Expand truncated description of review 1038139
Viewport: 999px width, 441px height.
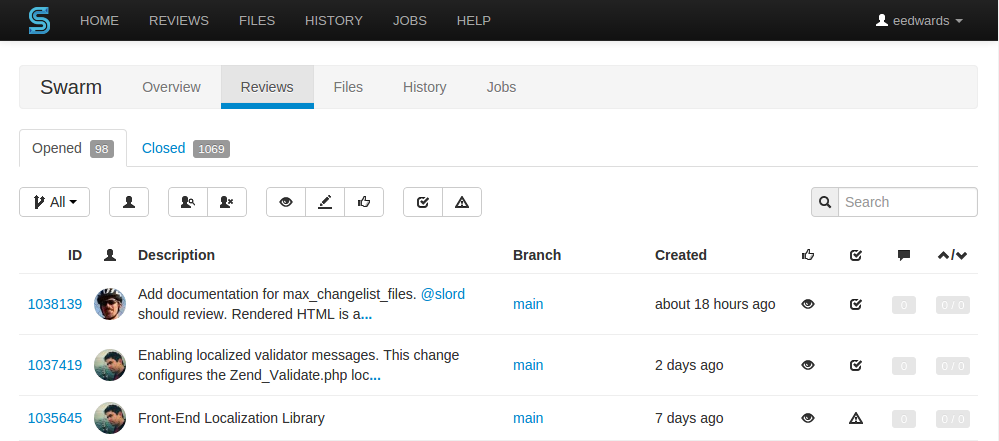click(x=366, y=315)
